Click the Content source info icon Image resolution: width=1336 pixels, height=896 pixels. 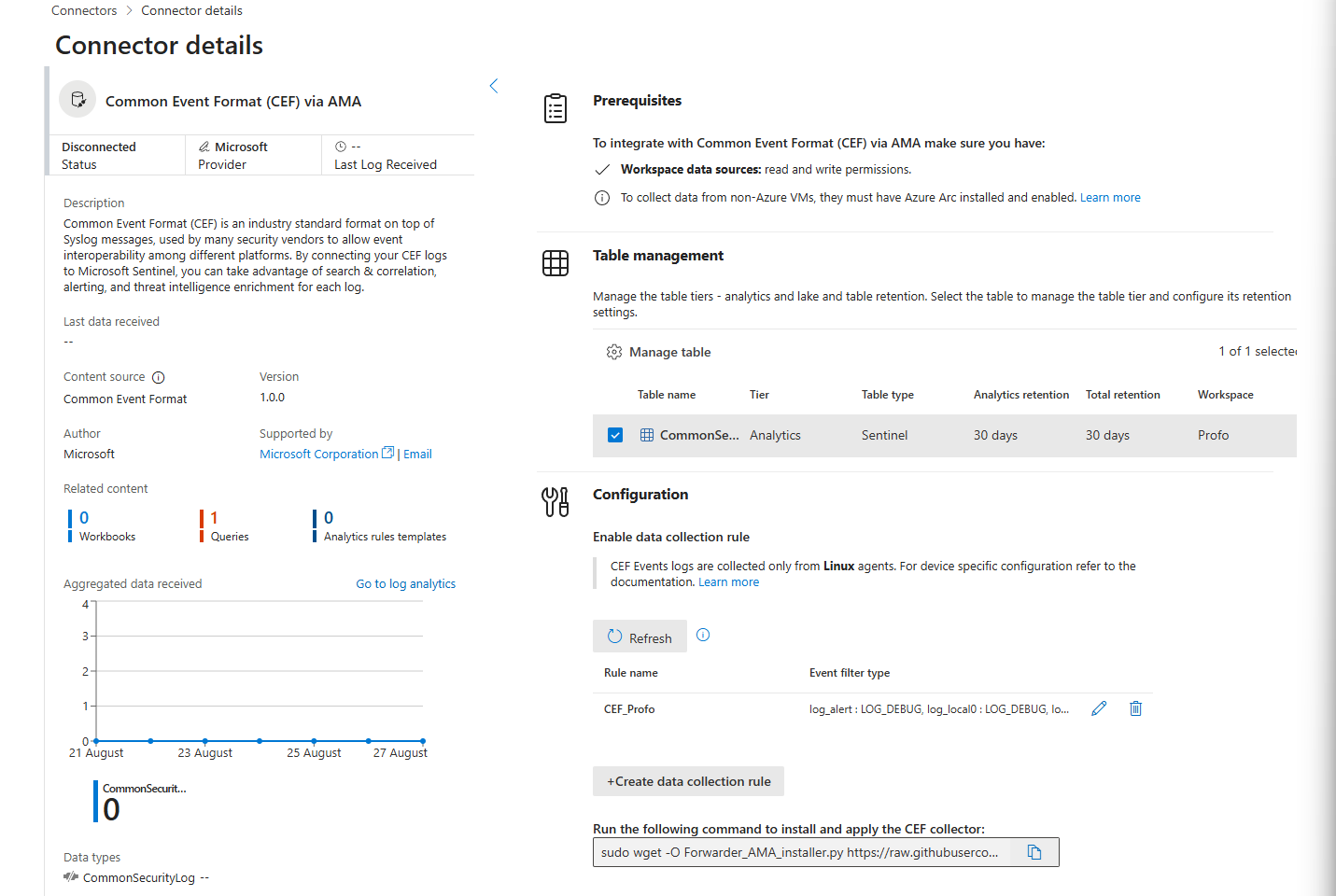click(159, 377)
